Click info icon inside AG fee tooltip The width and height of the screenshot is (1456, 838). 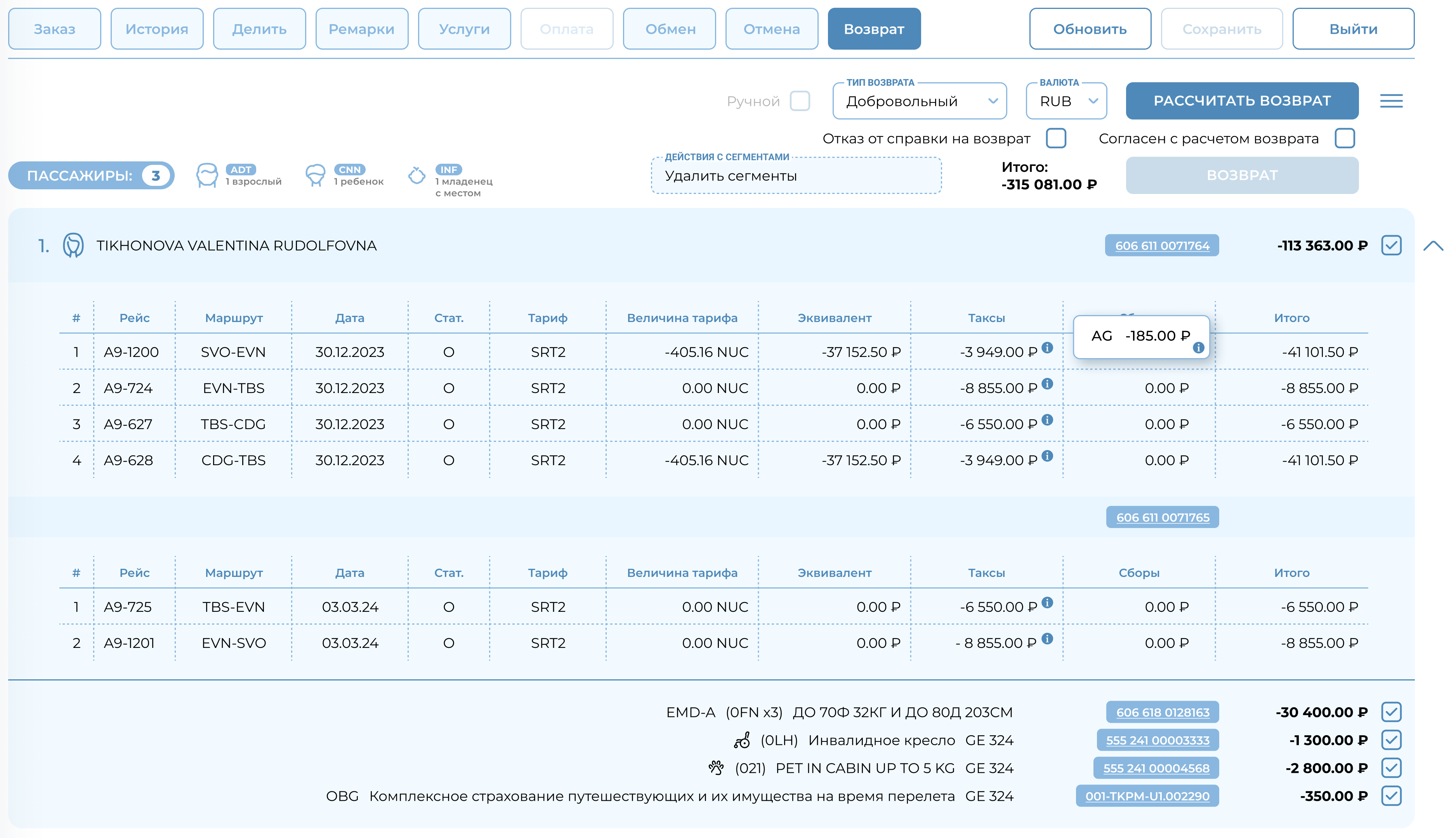(1198, 348)
